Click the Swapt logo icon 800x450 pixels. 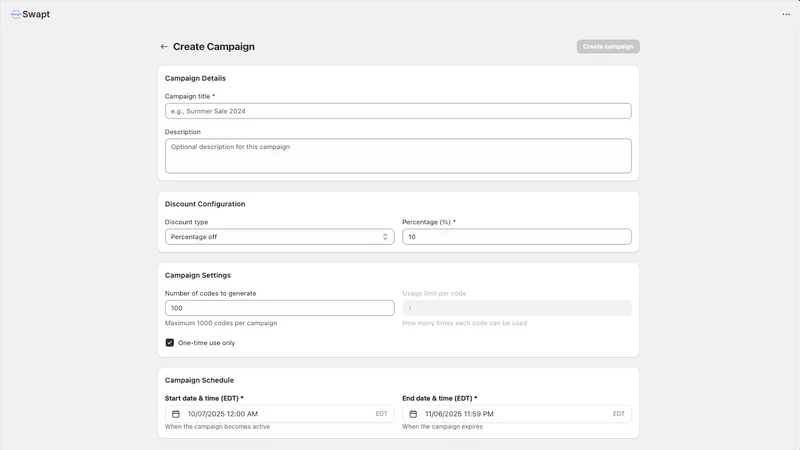[16, 14]
